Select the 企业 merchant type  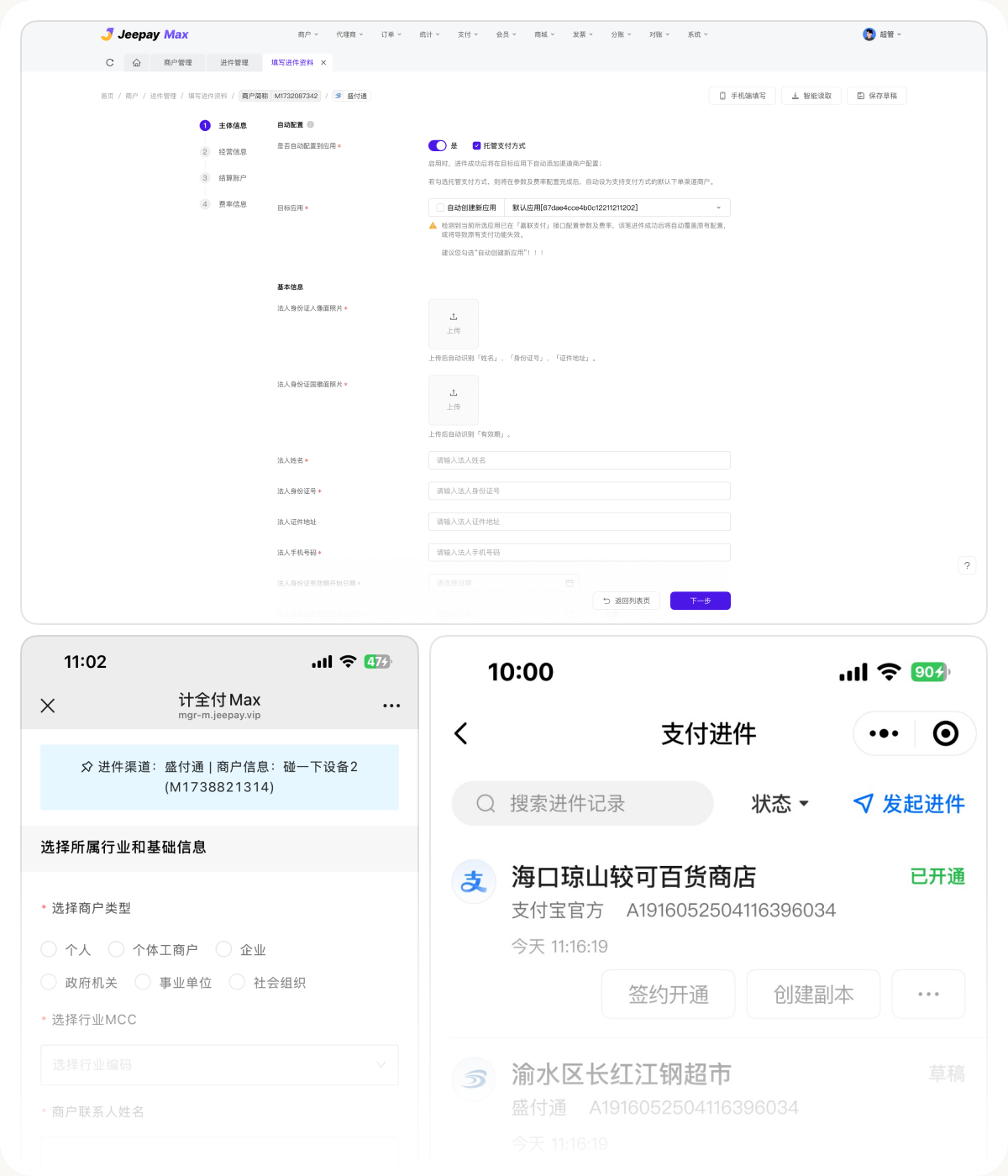[x=223, y=949]
